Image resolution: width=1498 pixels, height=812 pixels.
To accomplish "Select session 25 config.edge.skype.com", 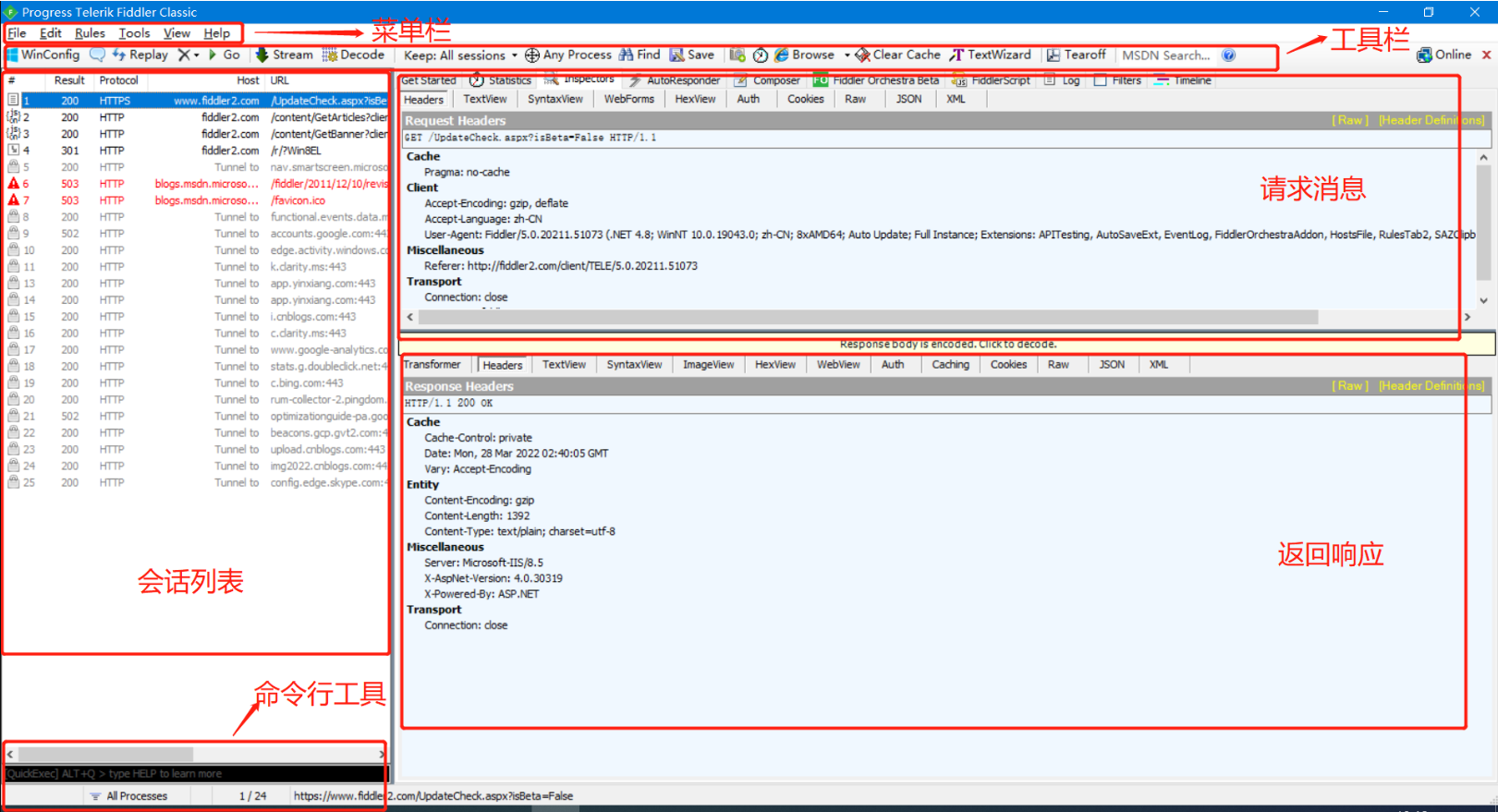I will tap(196, 483).
